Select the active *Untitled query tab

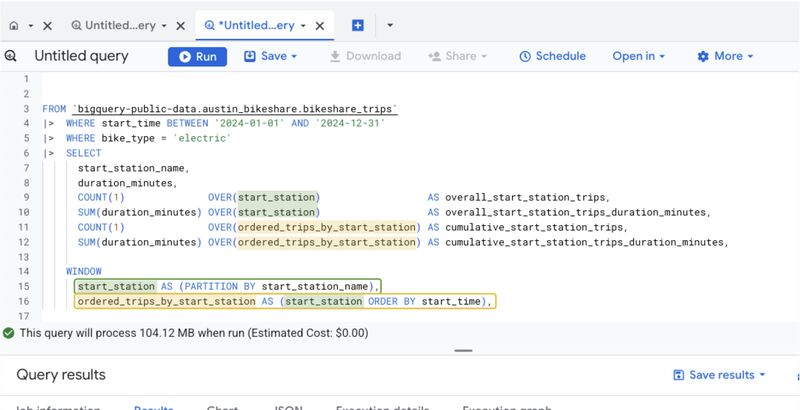click(249, 25)
